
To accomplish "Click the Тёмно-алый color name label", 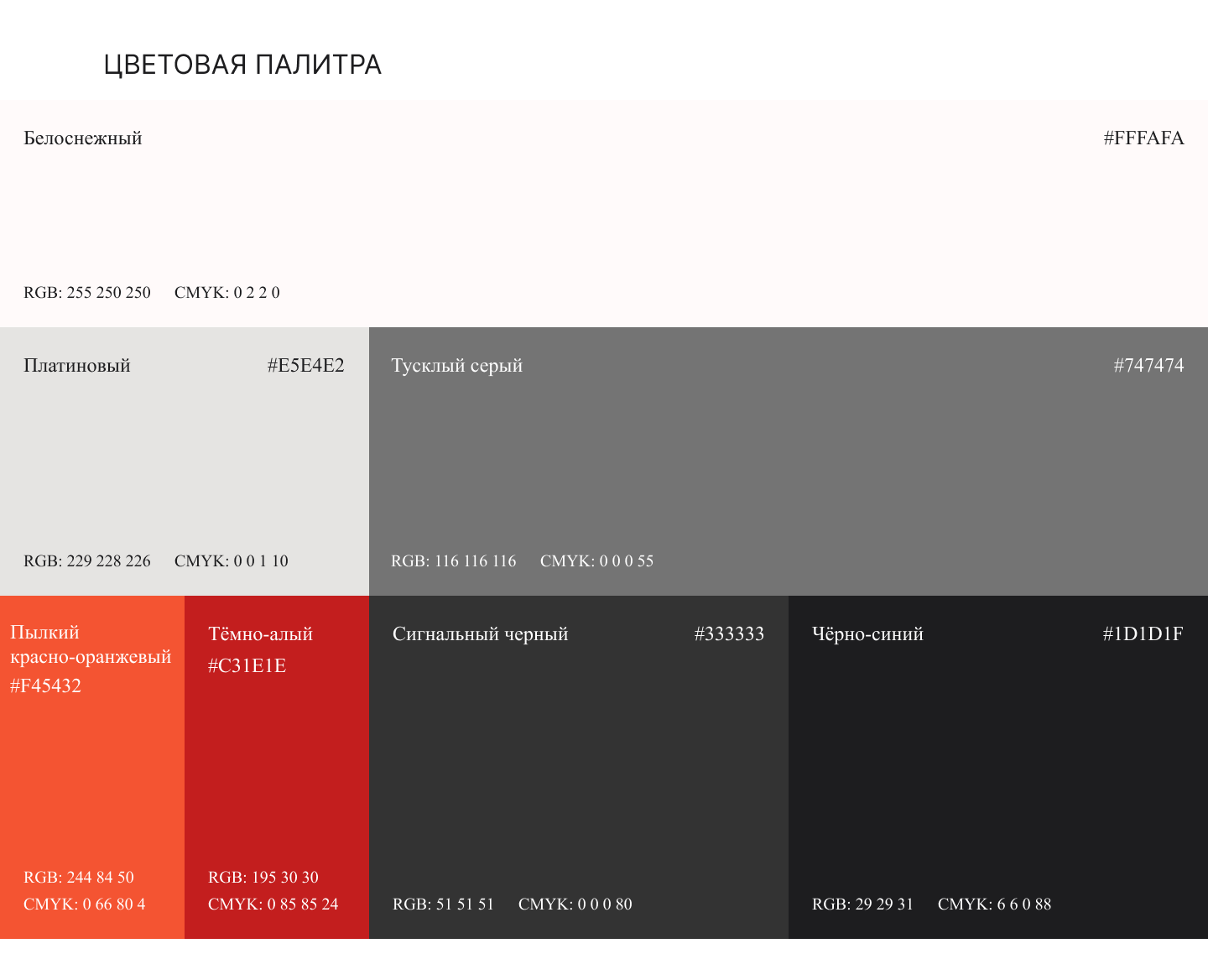I will pyautogui.click(x=260, y=634).
